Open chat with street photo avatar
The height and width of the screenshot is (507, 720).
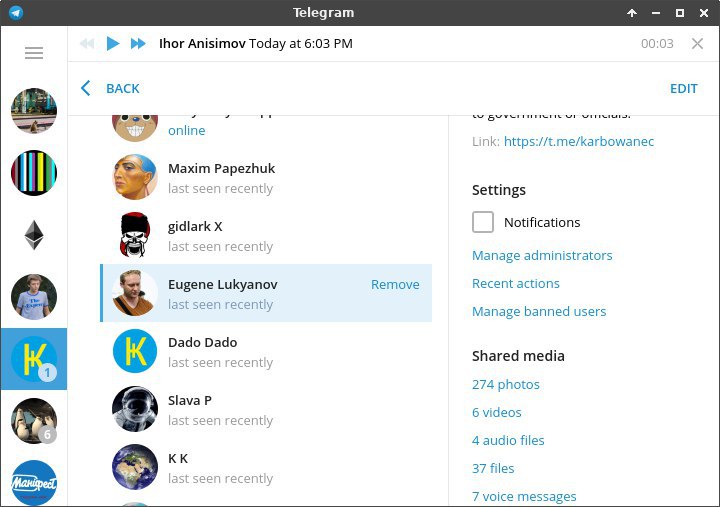coord(34,111)
